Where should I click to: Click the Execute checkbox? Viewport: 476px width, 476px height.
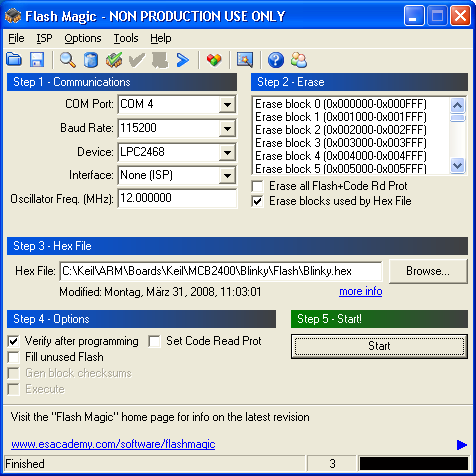(13, 389)
